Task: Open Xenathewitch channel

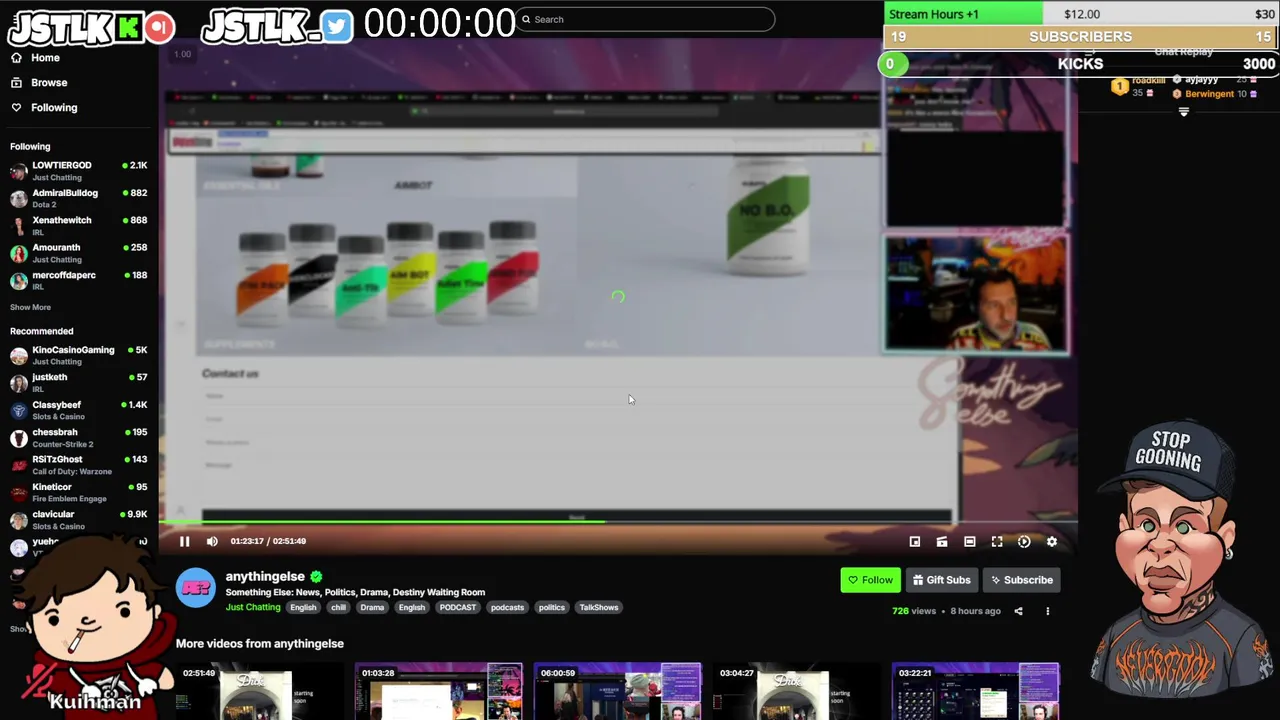Action: tap(78, 226)
